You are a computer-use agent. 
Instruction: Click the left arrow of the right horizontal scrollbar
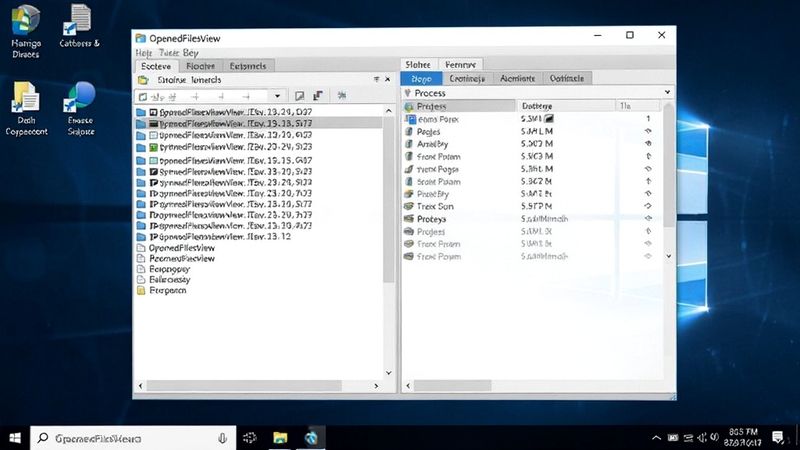(x=408, y=386)
